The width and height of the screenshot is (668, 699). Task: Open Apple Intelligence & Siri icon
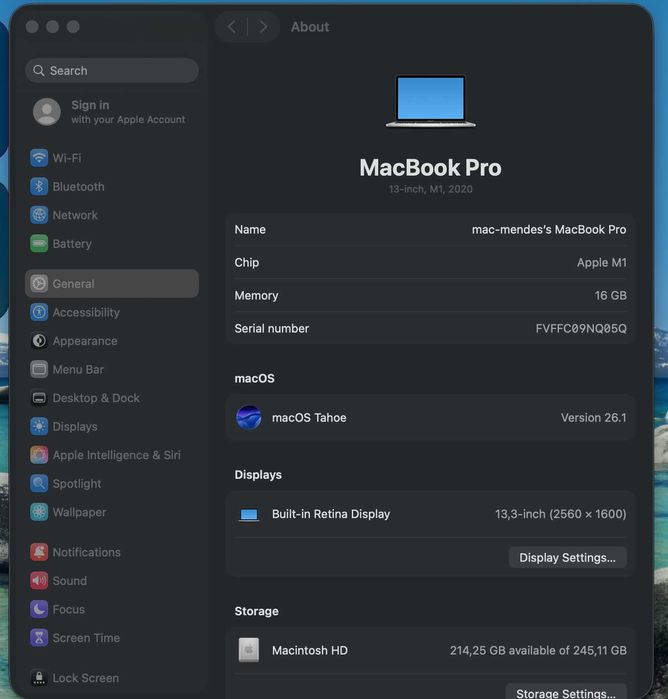[x=39, y=455]
